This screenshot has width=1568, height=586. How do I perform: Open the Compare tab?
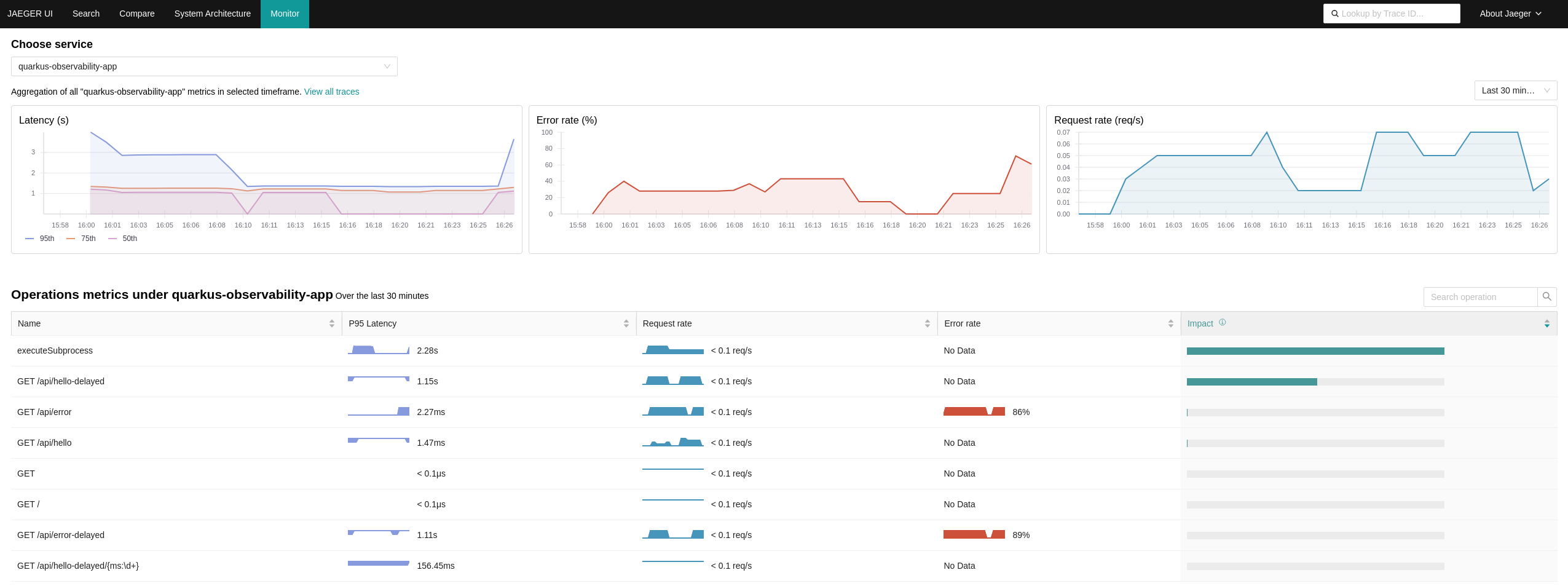(136, 14)
